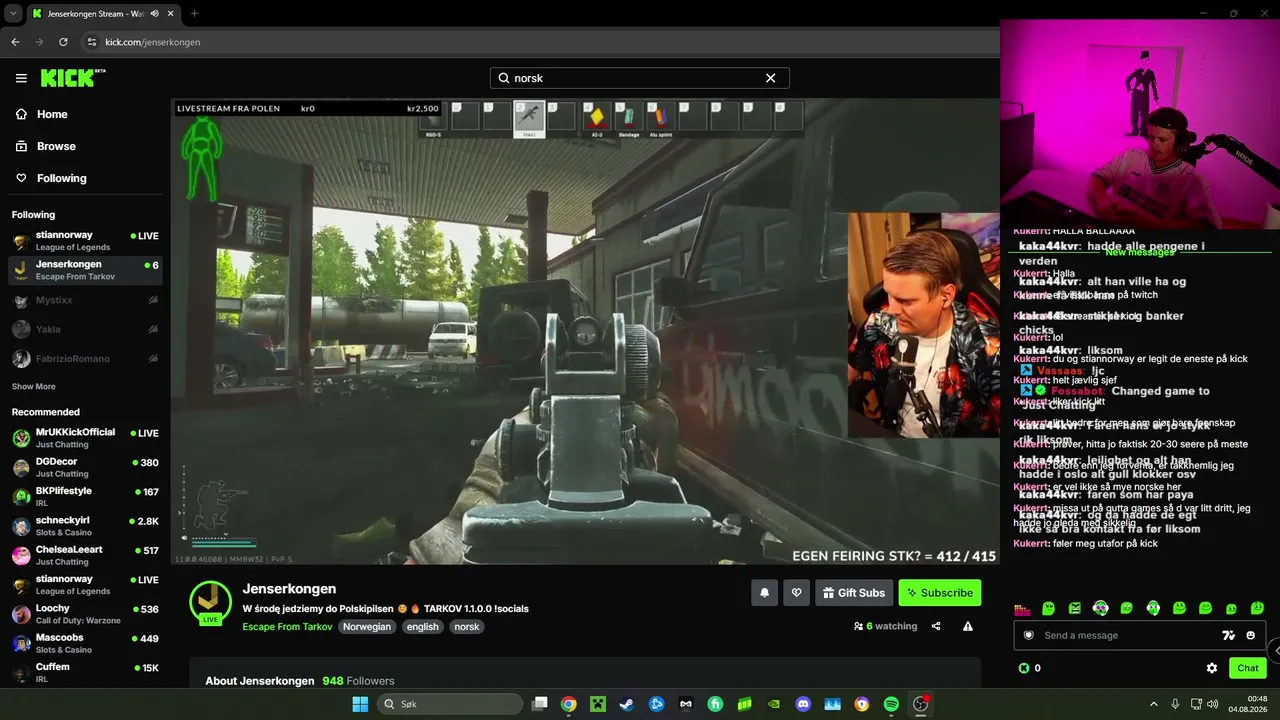Screen dimensions: 1280x720
Task: Reload the Kick page
Action: (x=63, y=42)
